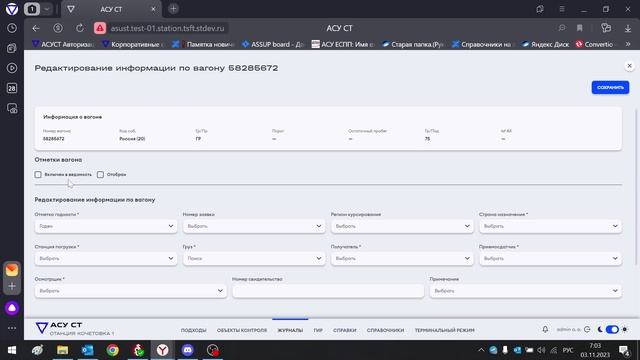The height and width of the screenshot is (360, 640).
Task: Open the 'Корпоративные' bookmark
Action: [x=133, y=44]
